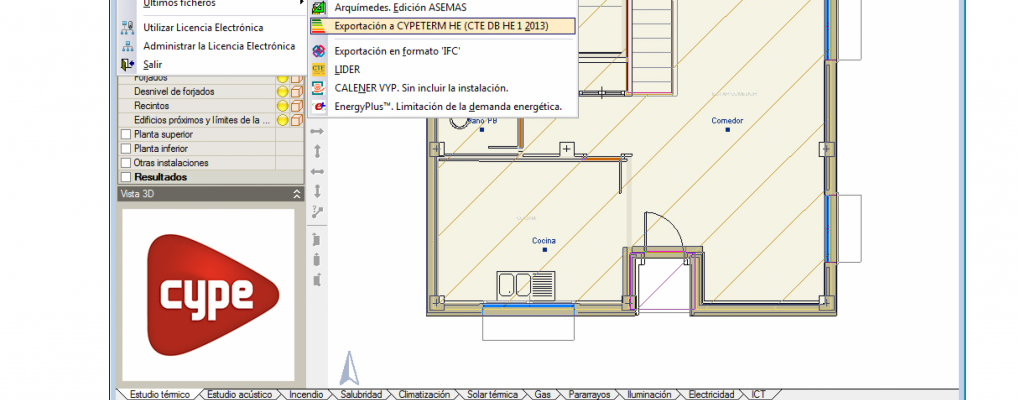1020x400 pixels.
Task: Toggle yellow light for Edificios próximos row
Action: point(283,120)
